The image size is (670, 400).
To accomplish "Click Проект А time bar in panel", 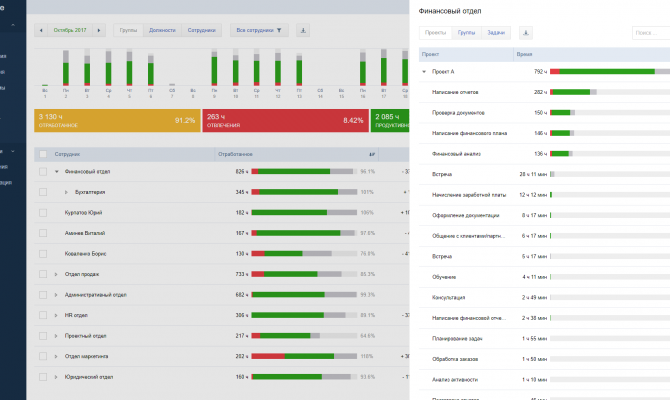I will point(610,72).
